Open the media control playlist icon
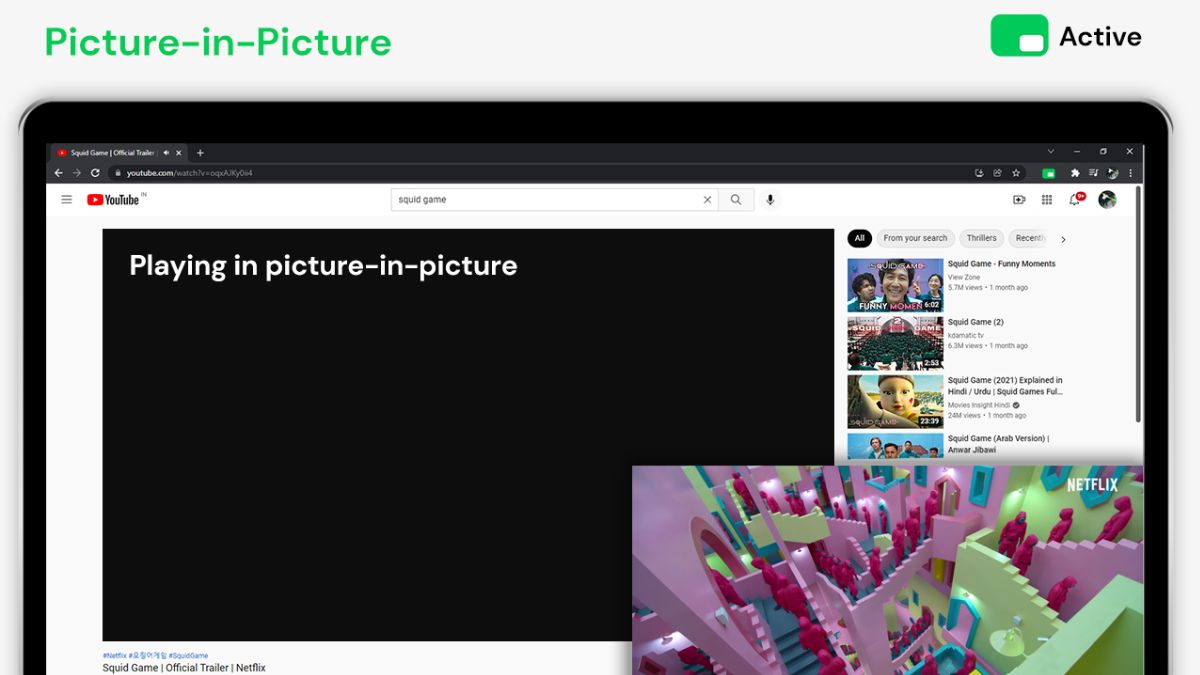This screenshot has height=675, width=1200. (x=1094, y=173)
